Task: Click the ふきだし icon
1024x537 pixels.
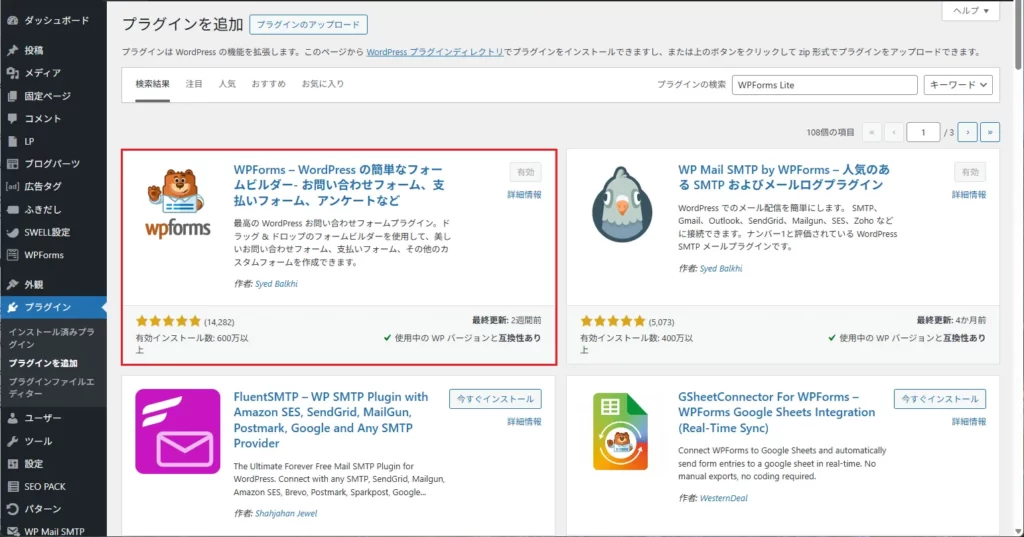Action: click(12, 210)
